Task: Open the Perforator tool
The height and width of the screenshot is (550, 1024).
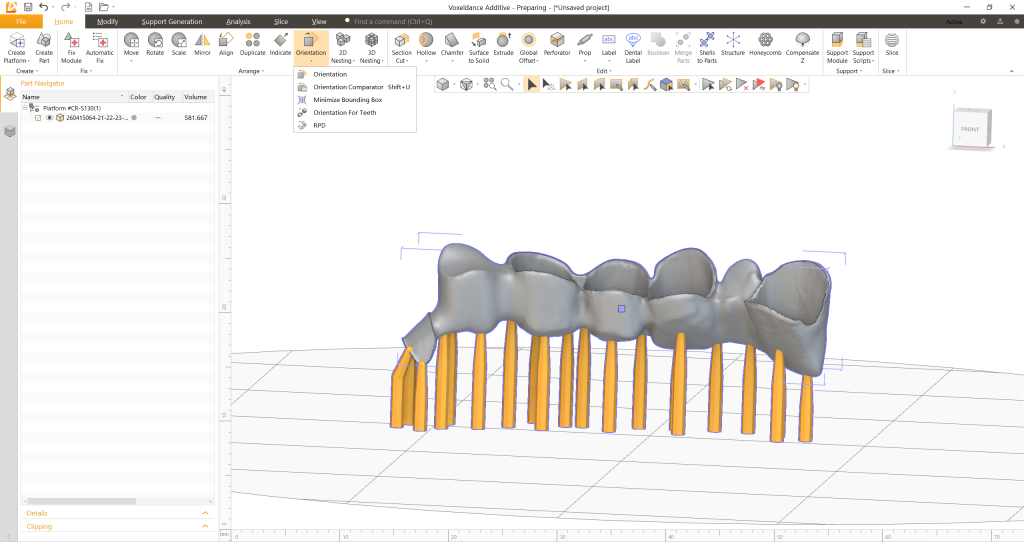Action: coord(557,44)
